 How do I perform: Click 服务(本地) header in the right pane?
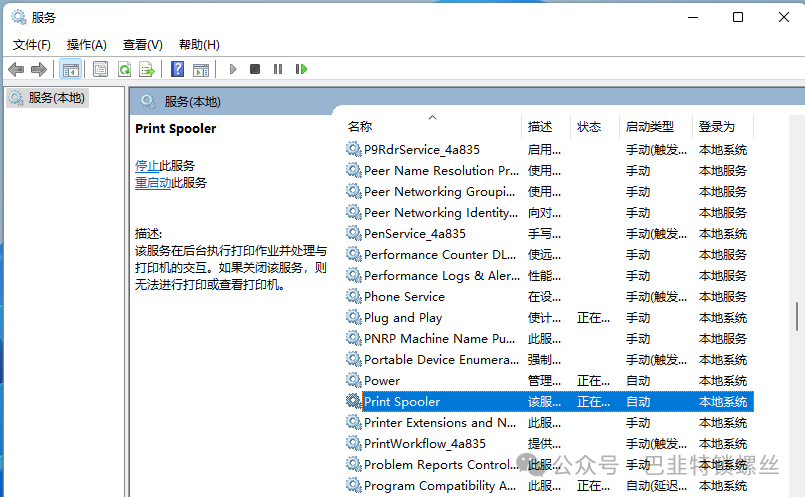coord(193,102)
